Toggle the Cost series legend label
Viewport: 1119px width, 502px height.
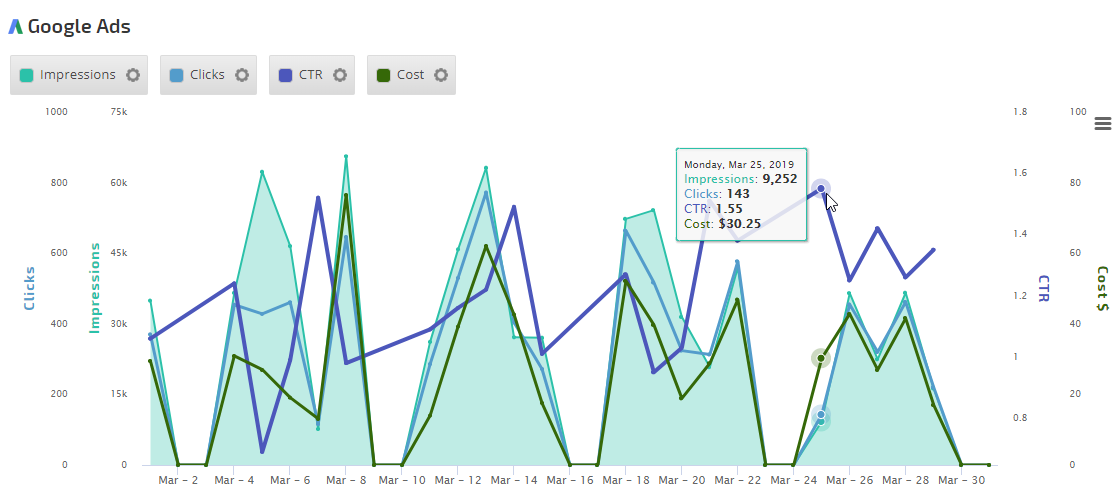[410, 75]
